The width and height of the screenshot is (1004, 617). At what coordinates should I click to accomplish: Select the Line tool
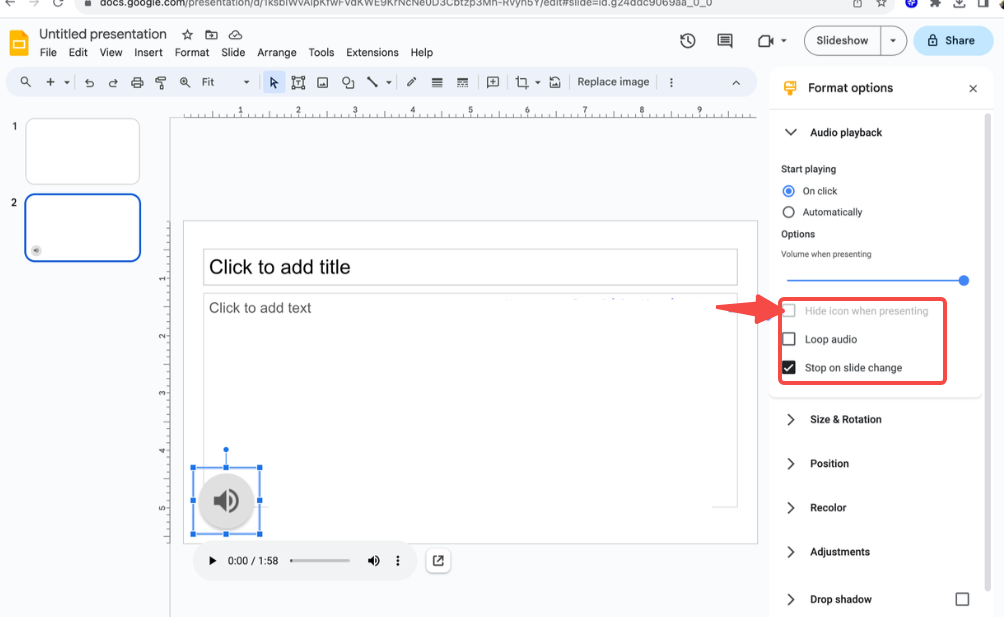[x=373, y=82]
